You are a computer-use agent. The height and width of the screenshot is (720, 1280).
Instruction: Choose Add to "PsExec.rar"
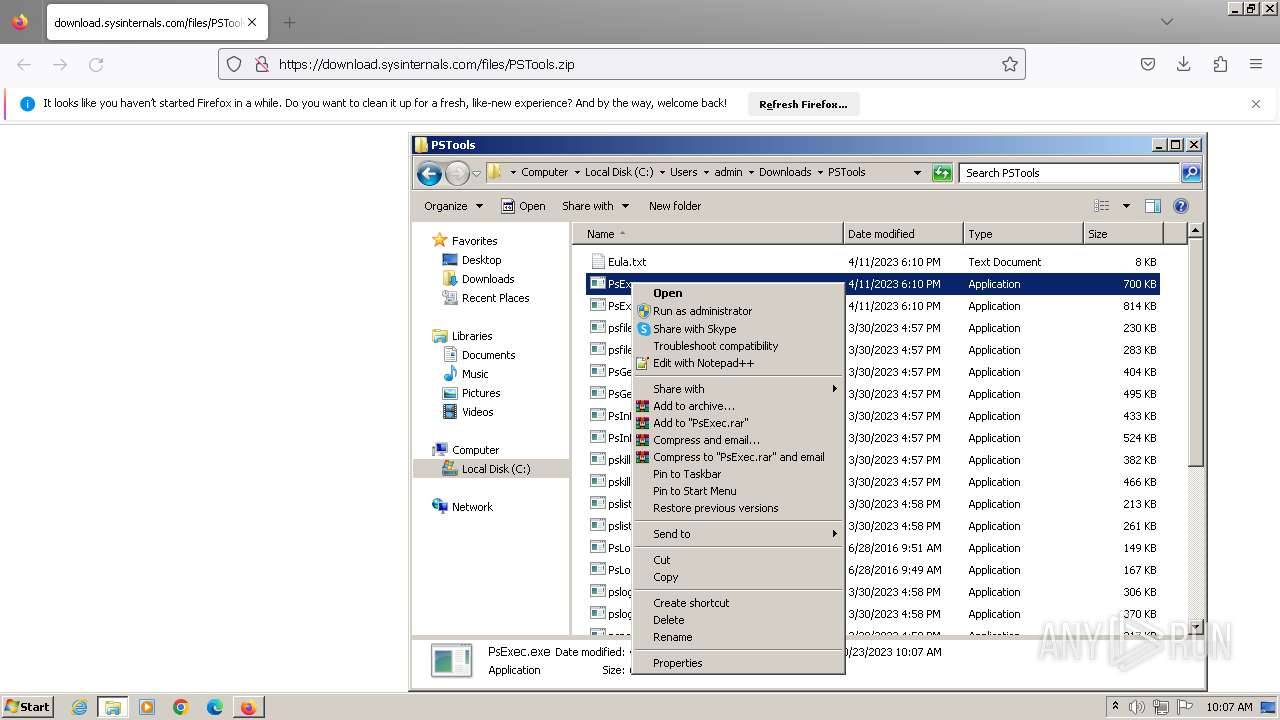738,423
